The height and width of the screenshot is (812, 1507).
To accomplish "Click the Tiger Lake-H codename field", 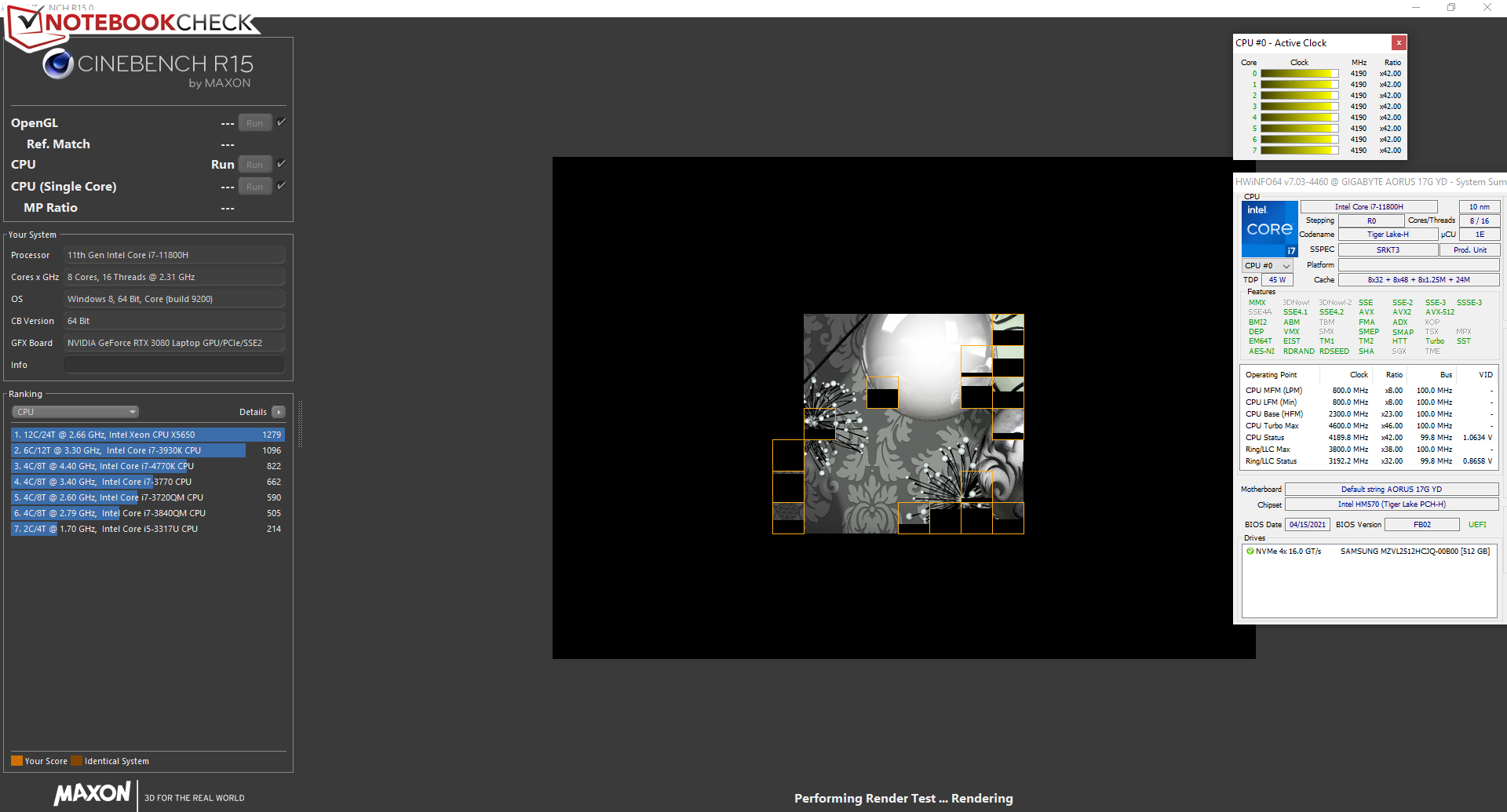I will pos(1388,235).
